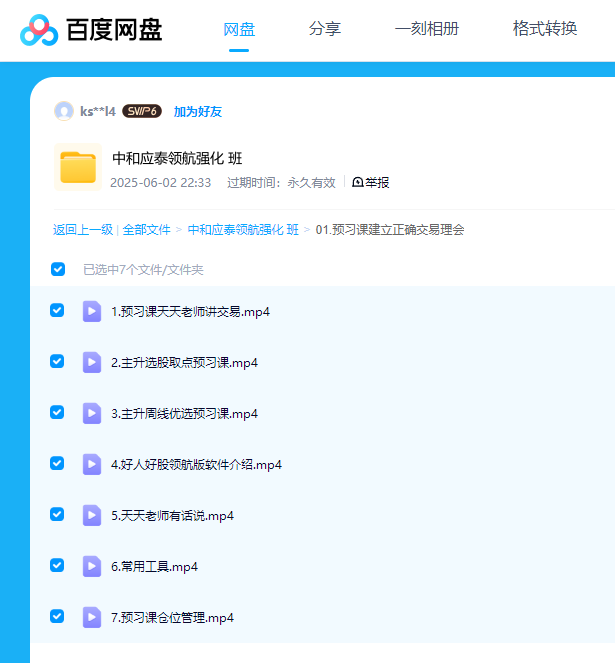
Task: Click the SVIP6 membership badge
Action: pos(142,111)
